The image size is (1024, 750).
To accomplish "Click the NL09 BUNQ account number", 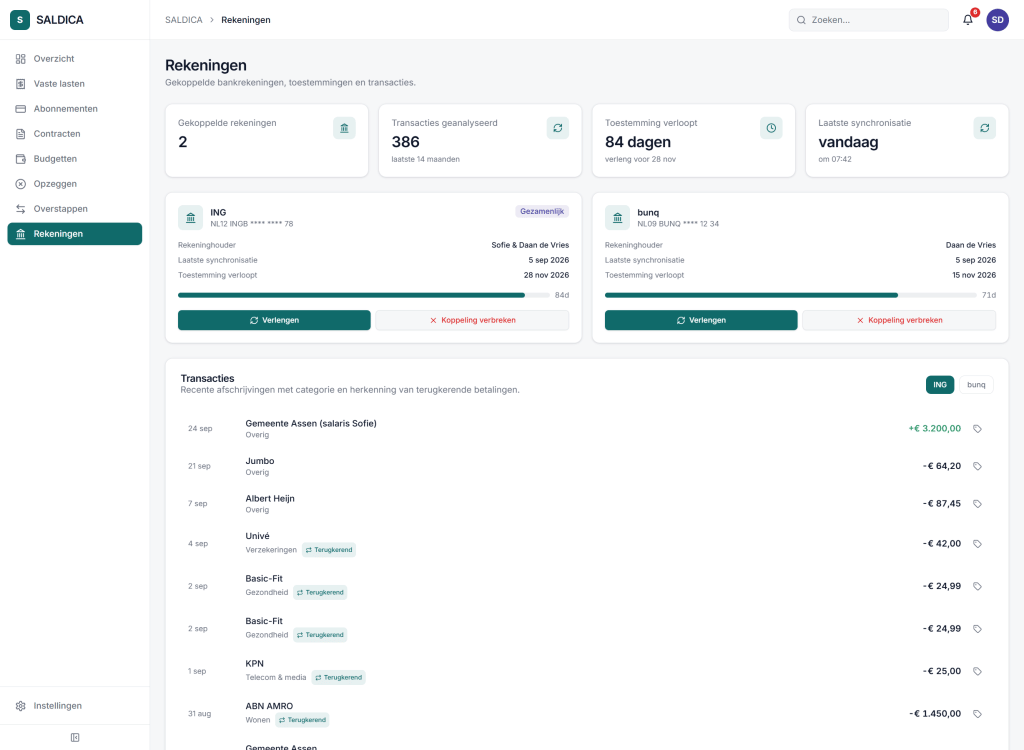I will tap(678, 223).
